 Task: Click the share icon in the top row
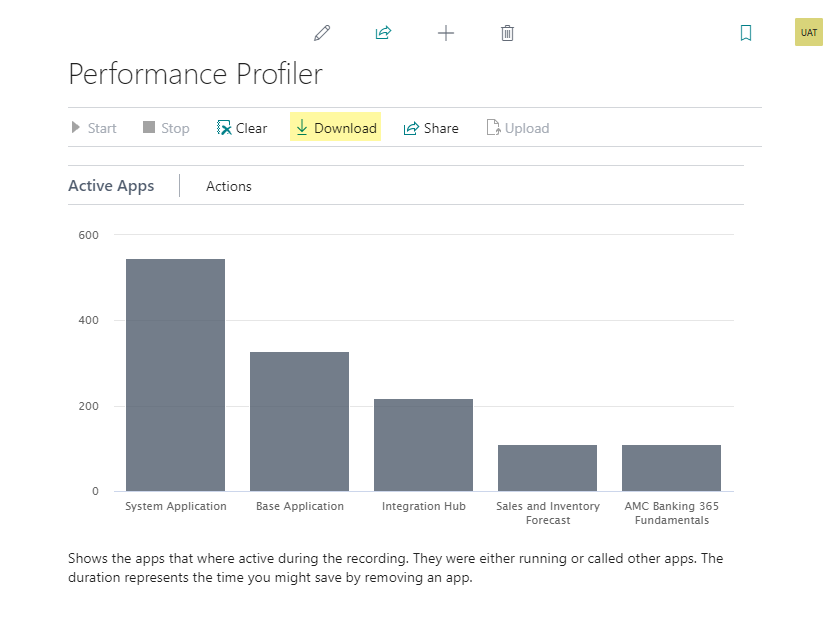pyautogui.click(x=383, y=33)
